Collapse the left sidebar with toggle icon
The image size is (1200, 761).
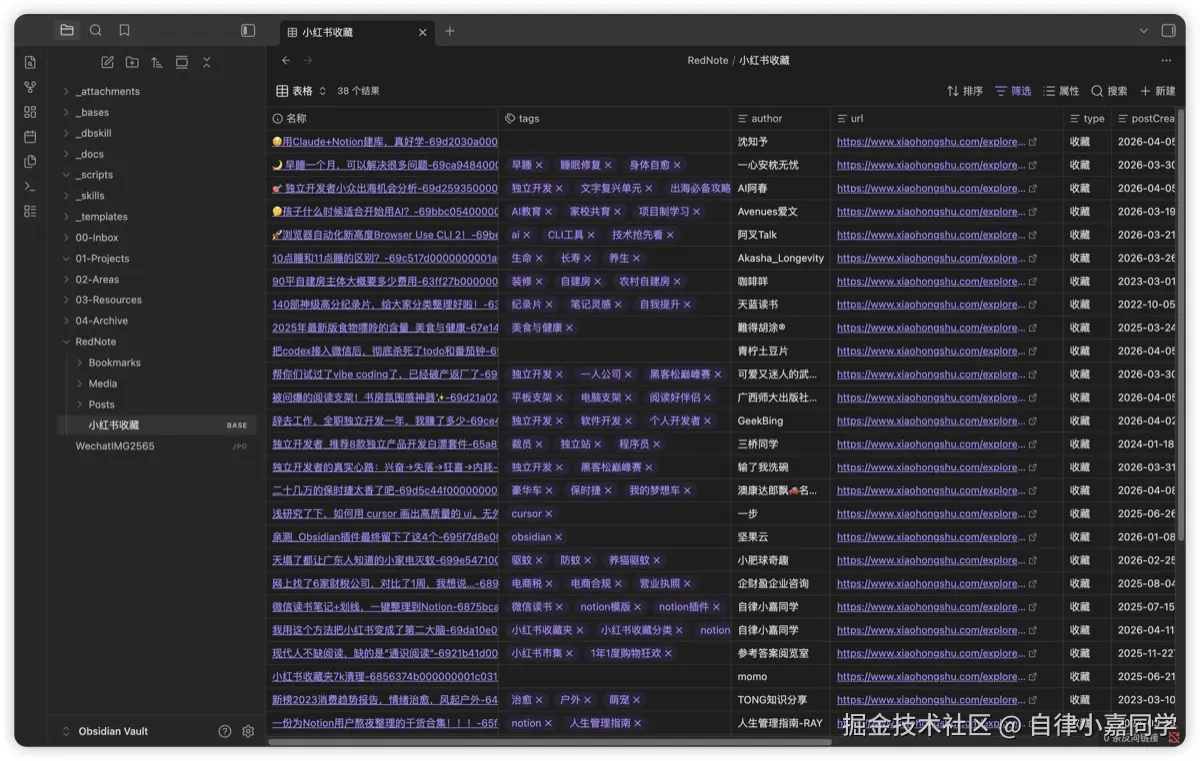248,31
